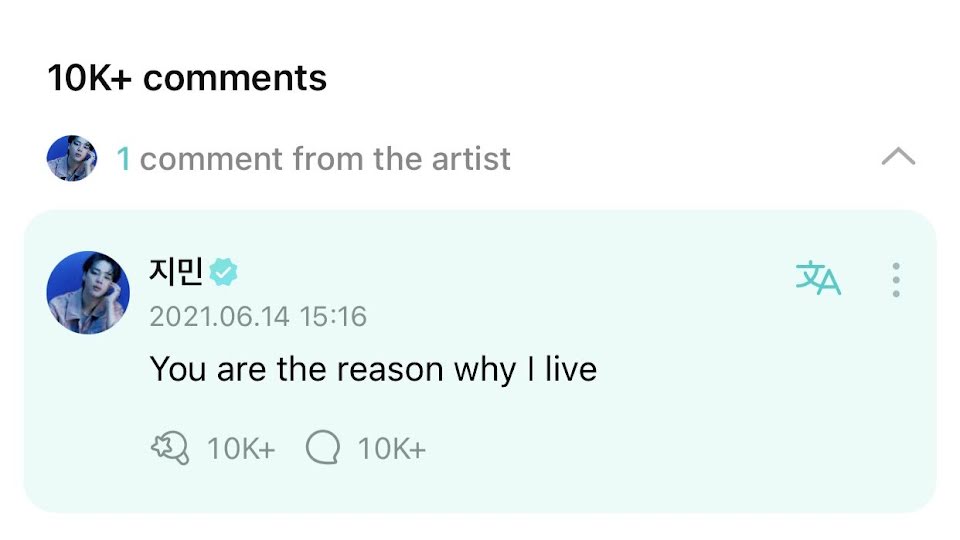Click the 15:16 time of the comment

333,317
